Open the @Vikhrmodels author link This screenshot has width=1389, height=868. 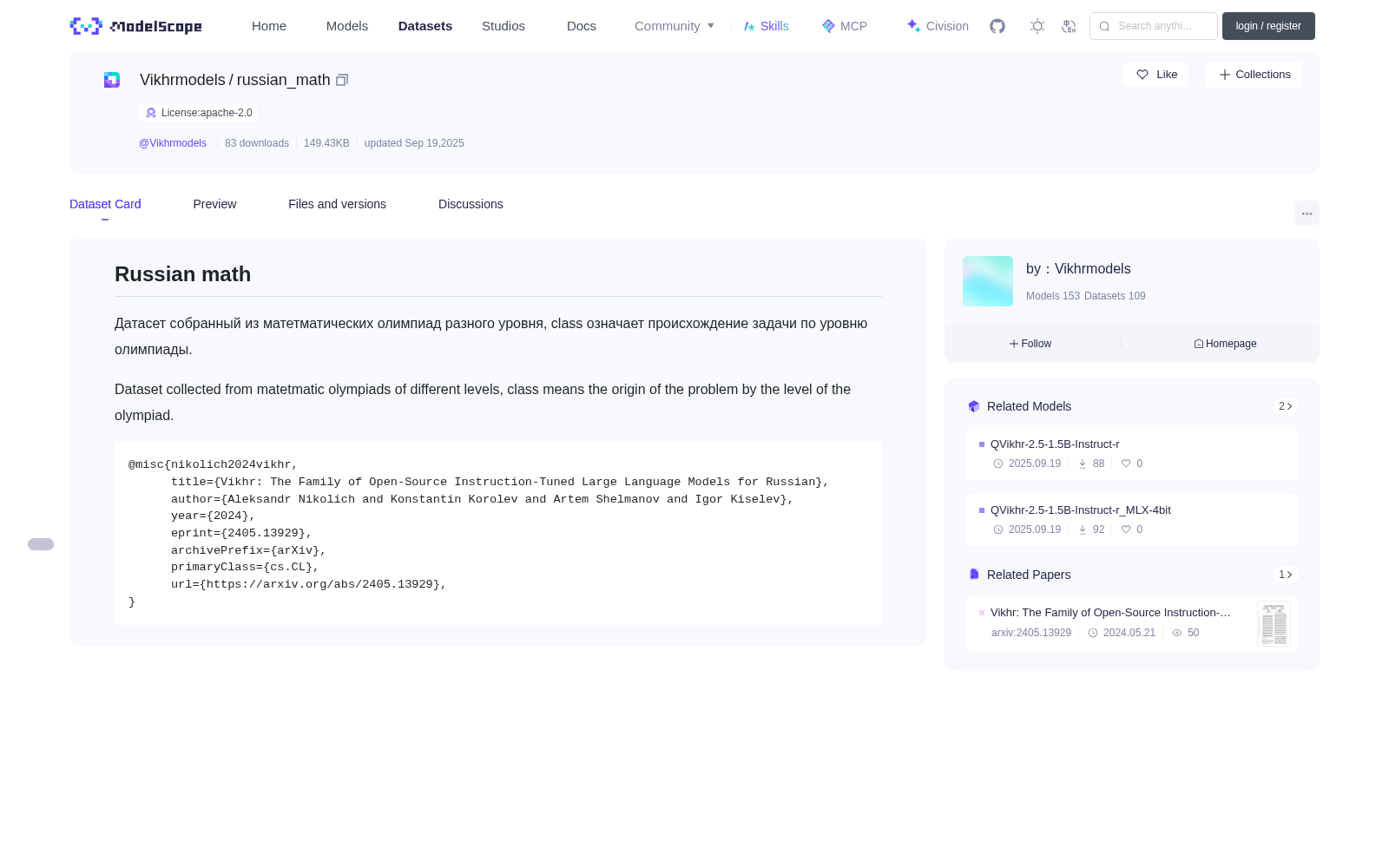pos(173,143)
